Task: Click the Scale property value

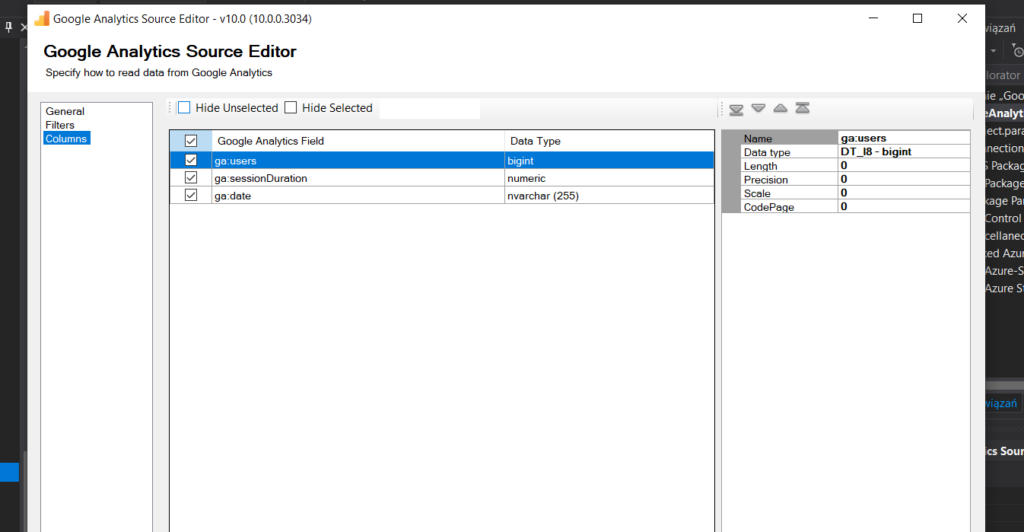Action: point(904,193)
